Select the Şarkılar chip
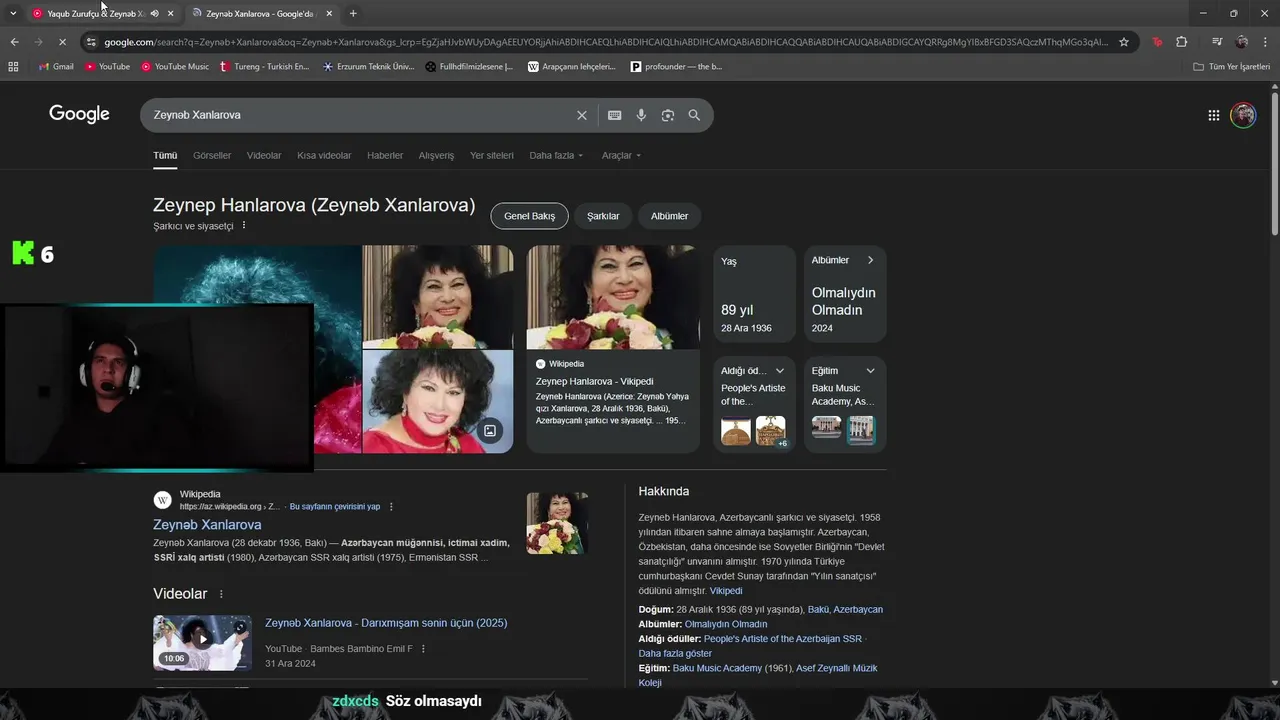The width and height of the screenshot is (1280, 720). point(603,216)
